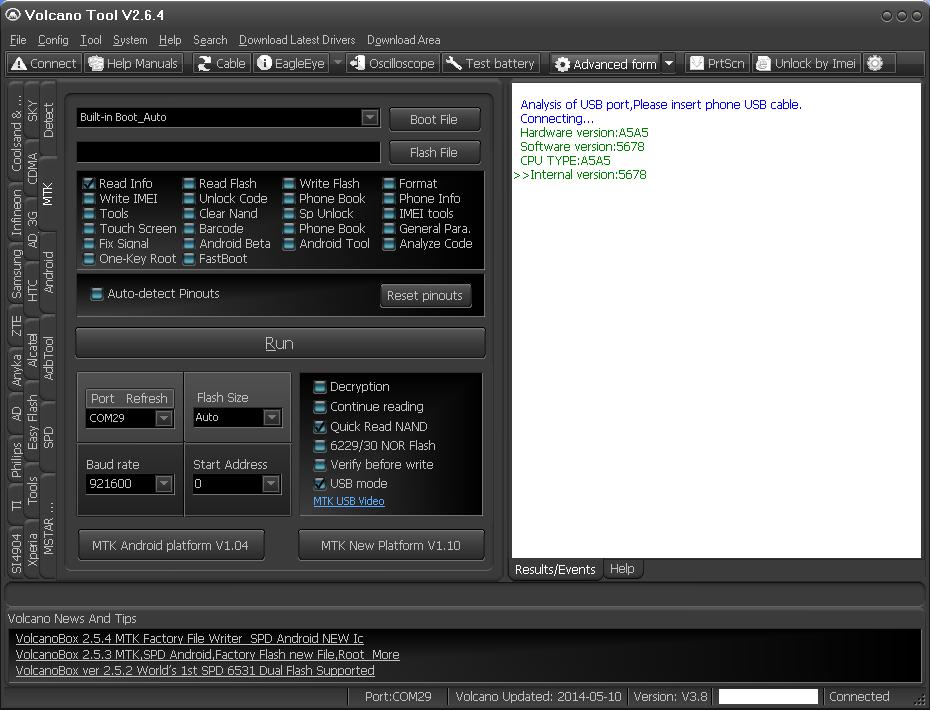
Task: Launch the Oscilloscope tool
Action: point(393,63)
